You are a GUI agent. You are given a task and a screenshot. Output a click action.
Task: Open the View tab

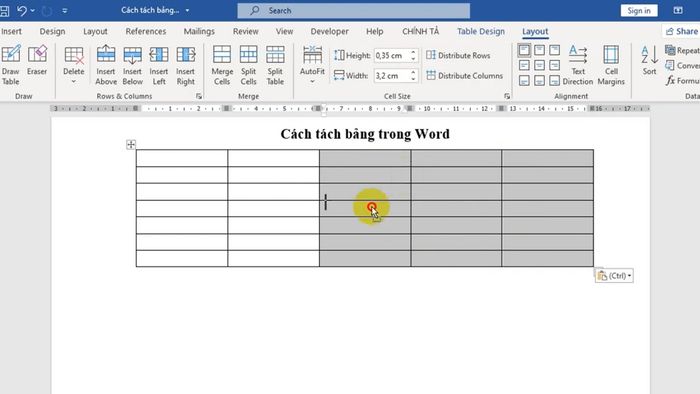pos(284,31)
